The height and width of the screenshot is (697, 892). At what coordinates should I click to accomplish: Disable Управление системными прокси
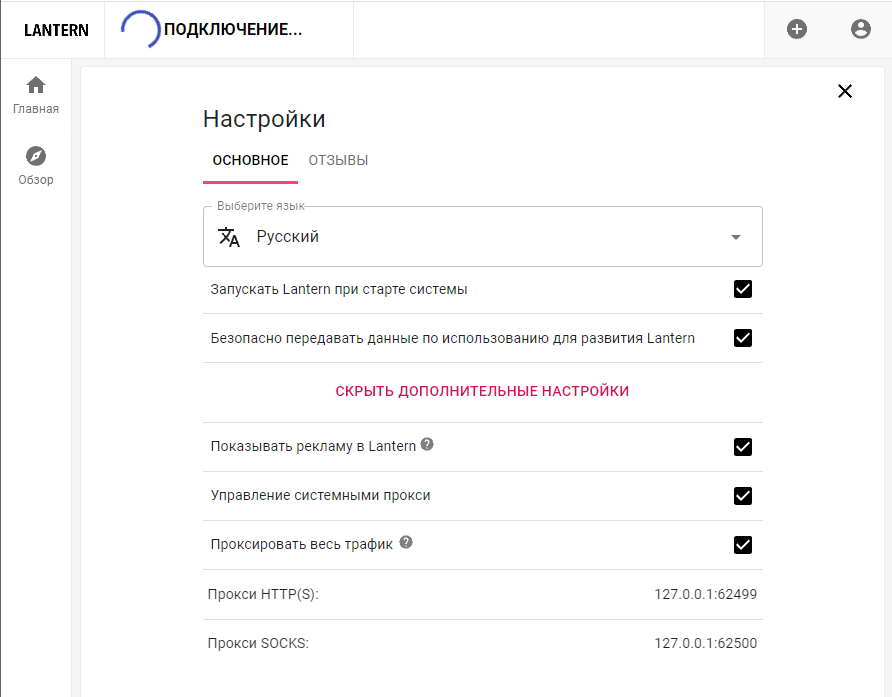743,495
